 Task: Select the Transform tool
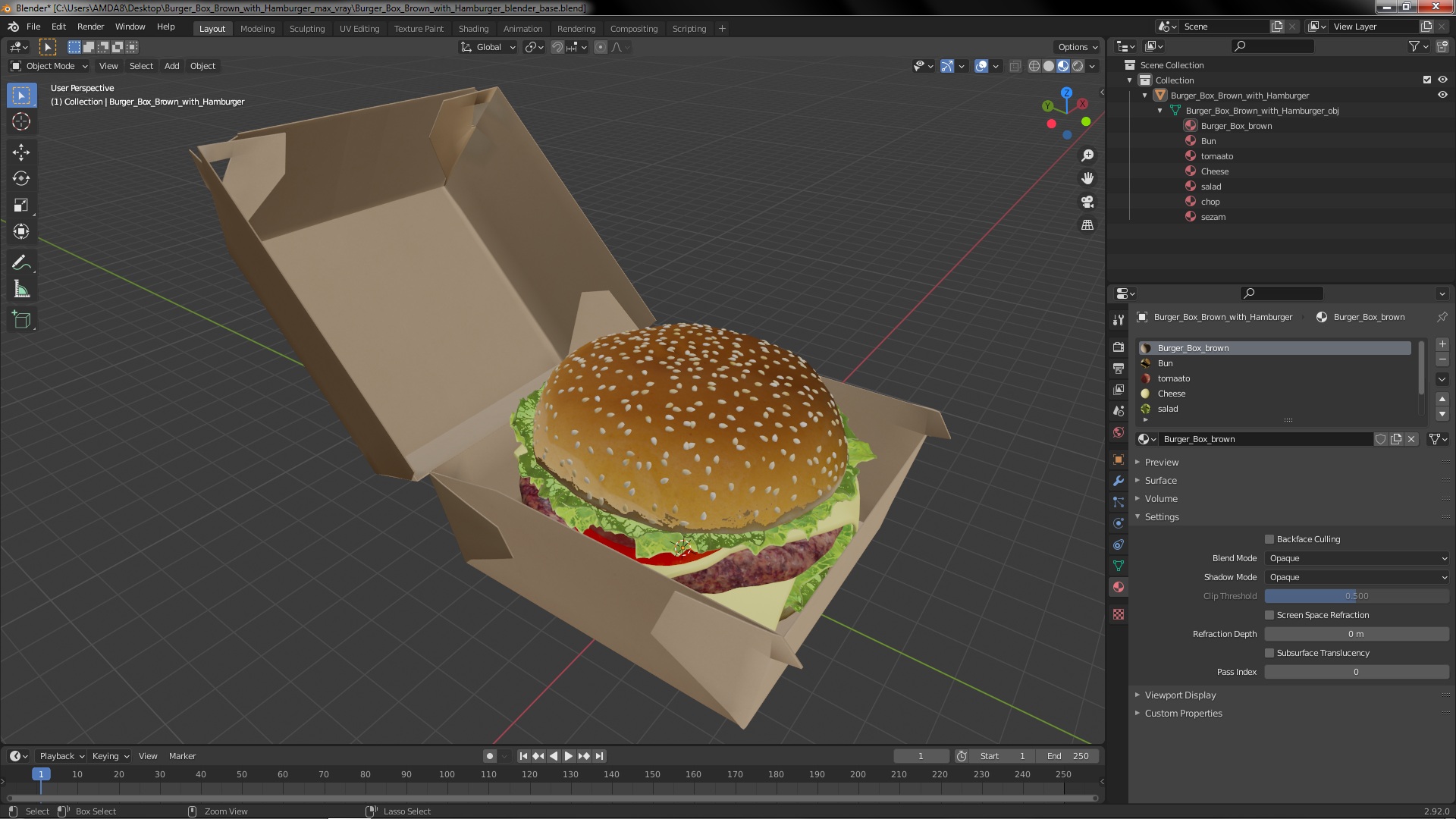pyautogui.click(x=21, y=232)
